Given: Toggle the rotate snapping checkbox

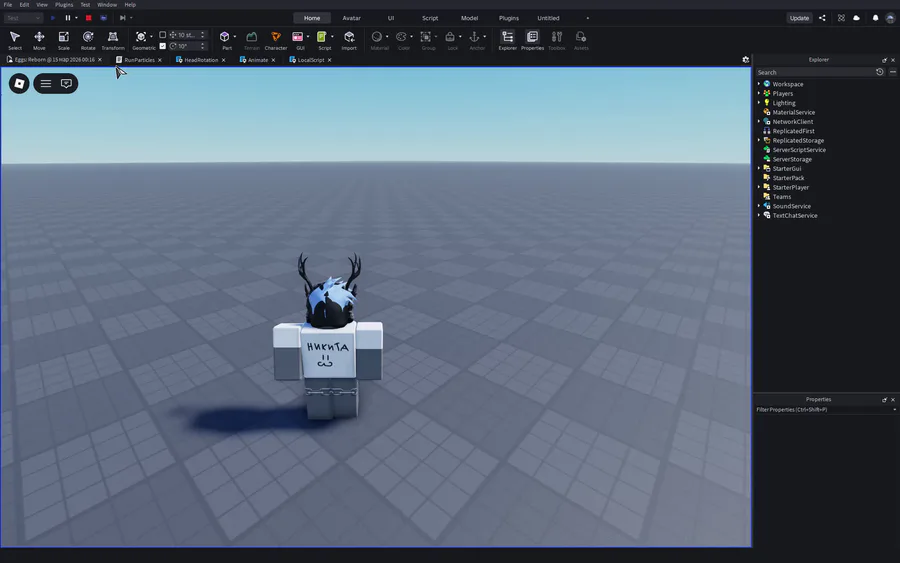Looking at the screenshot, I should coord(162,46).
